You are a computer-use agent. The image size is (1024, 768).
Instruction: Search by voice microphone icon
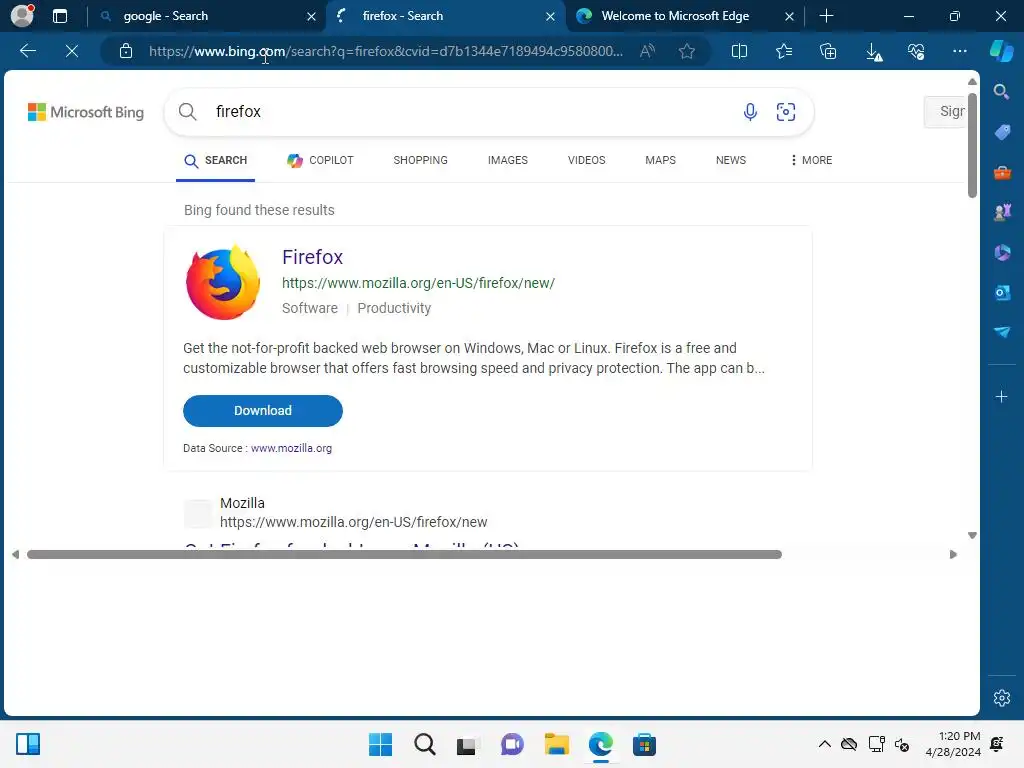[x=750, y=112]
